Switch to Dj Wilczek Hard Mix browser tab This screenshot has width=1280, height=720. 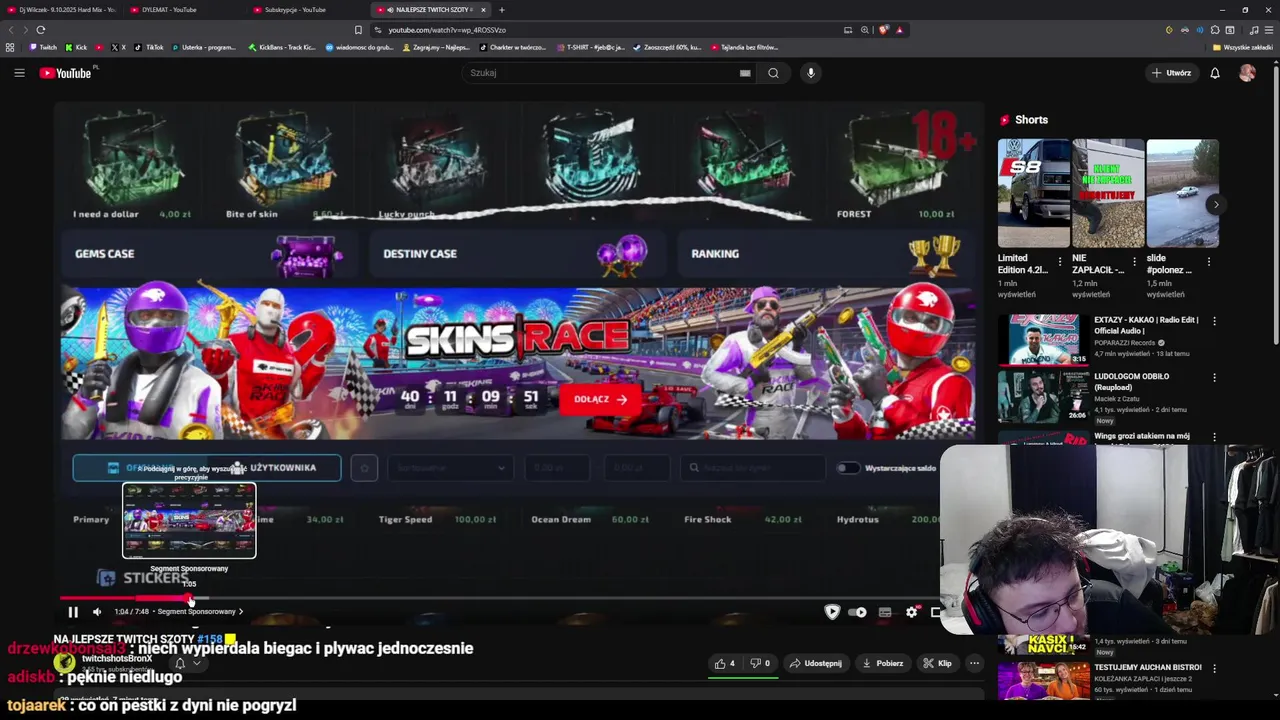coord(63,10)
